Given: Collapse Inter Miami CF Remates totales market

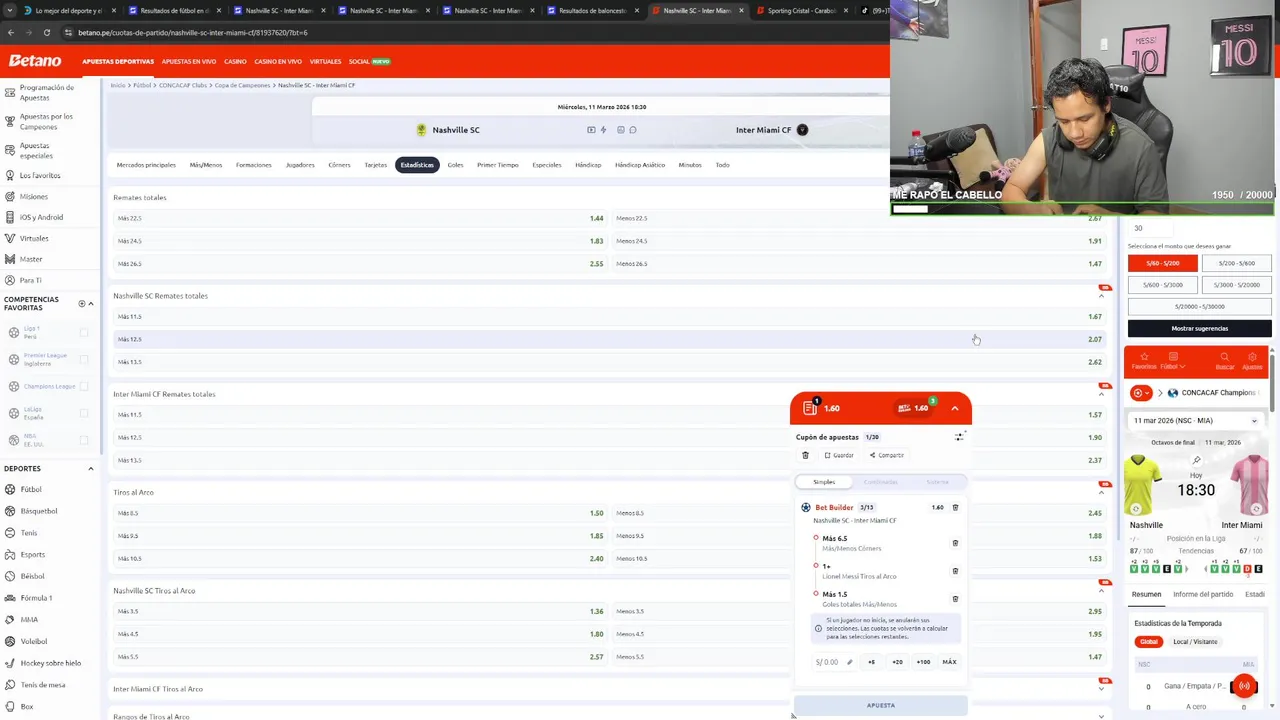Looking at the screenshot, I should click(1101, 394).
